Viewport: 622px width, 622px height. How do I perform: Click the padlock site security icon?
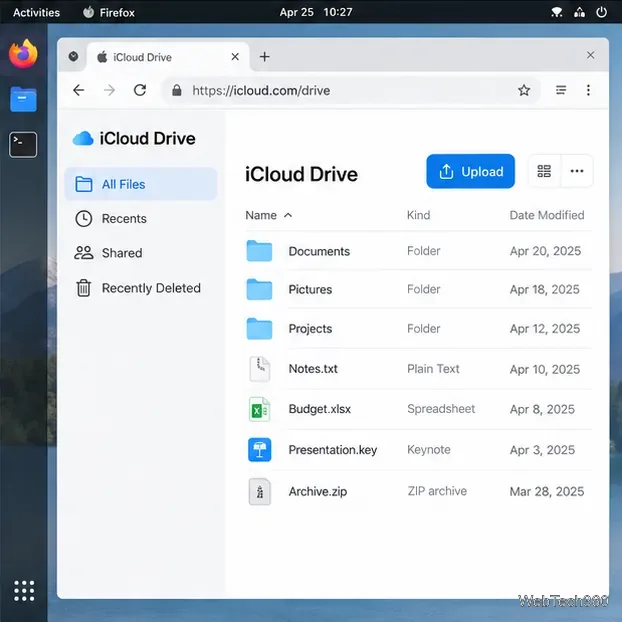pyautogui.click(x=177, y=90)
